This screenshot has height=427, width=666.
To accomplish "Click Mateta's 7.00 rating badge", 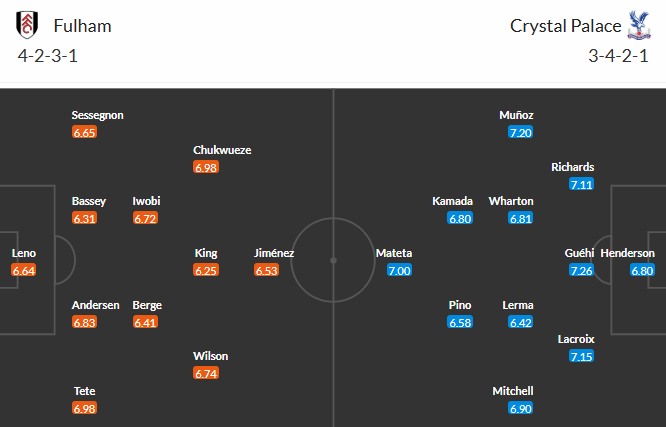I will (x=400, y=270).
